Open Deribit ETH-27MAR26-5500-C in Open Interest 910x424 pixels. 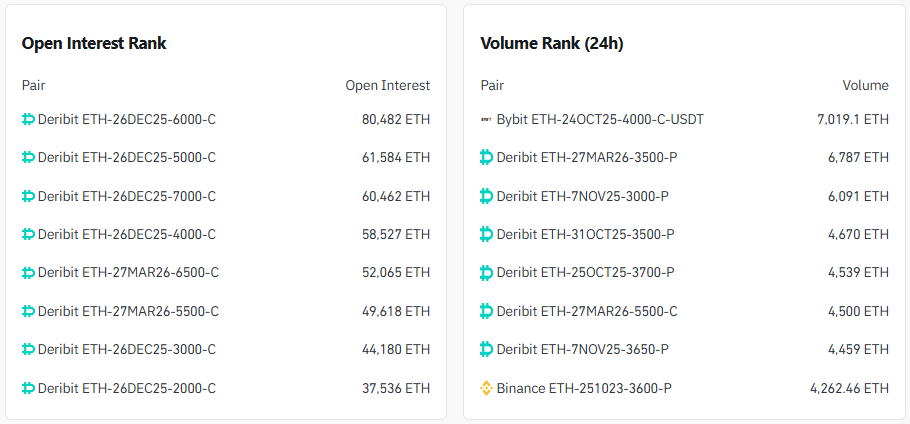coord(128,311)
